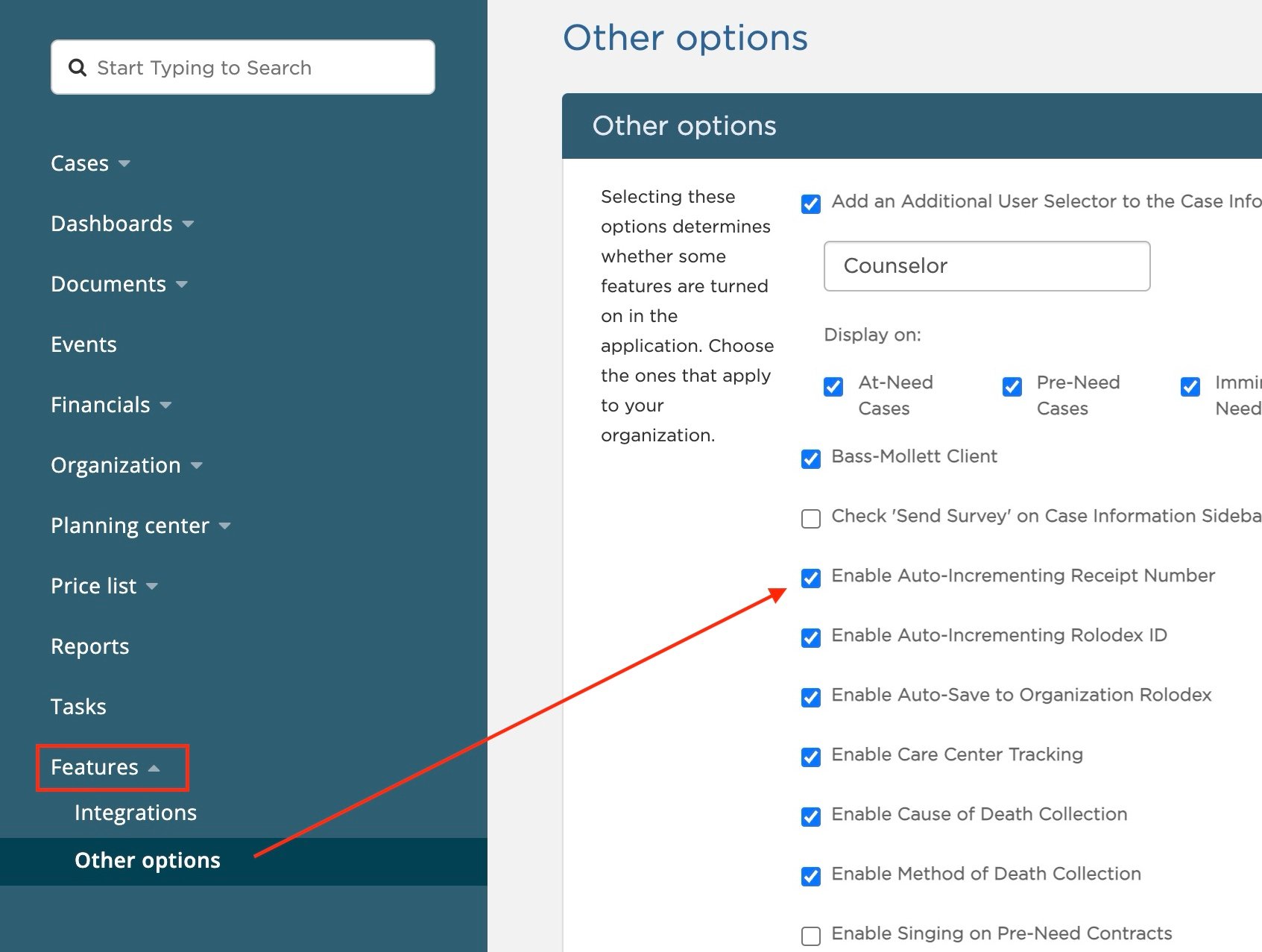Image resolution: width=1262 pixels, height=952 pixels.
Task: Expand the Financials caret
Action: coord(165,405)
